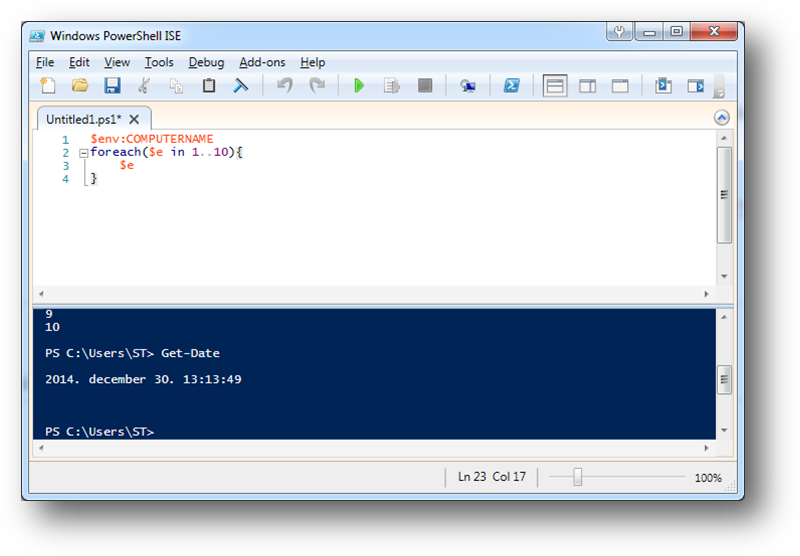The image size is (800, 556).
Task: Click script pane scroll right arrow
Action: click(706, 294)
